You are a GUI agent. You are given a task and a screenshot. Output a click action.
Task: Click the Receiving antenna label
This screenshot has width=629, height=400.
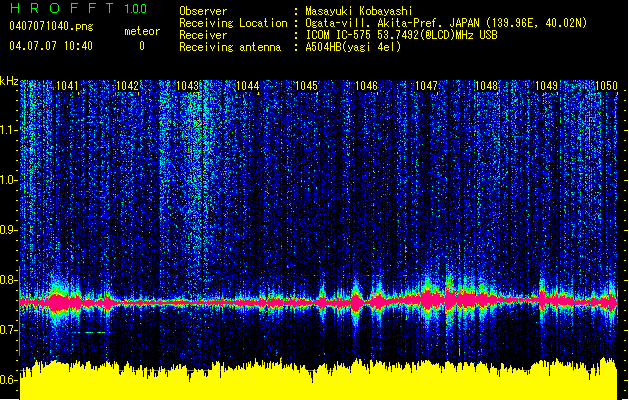click(230, 47)
